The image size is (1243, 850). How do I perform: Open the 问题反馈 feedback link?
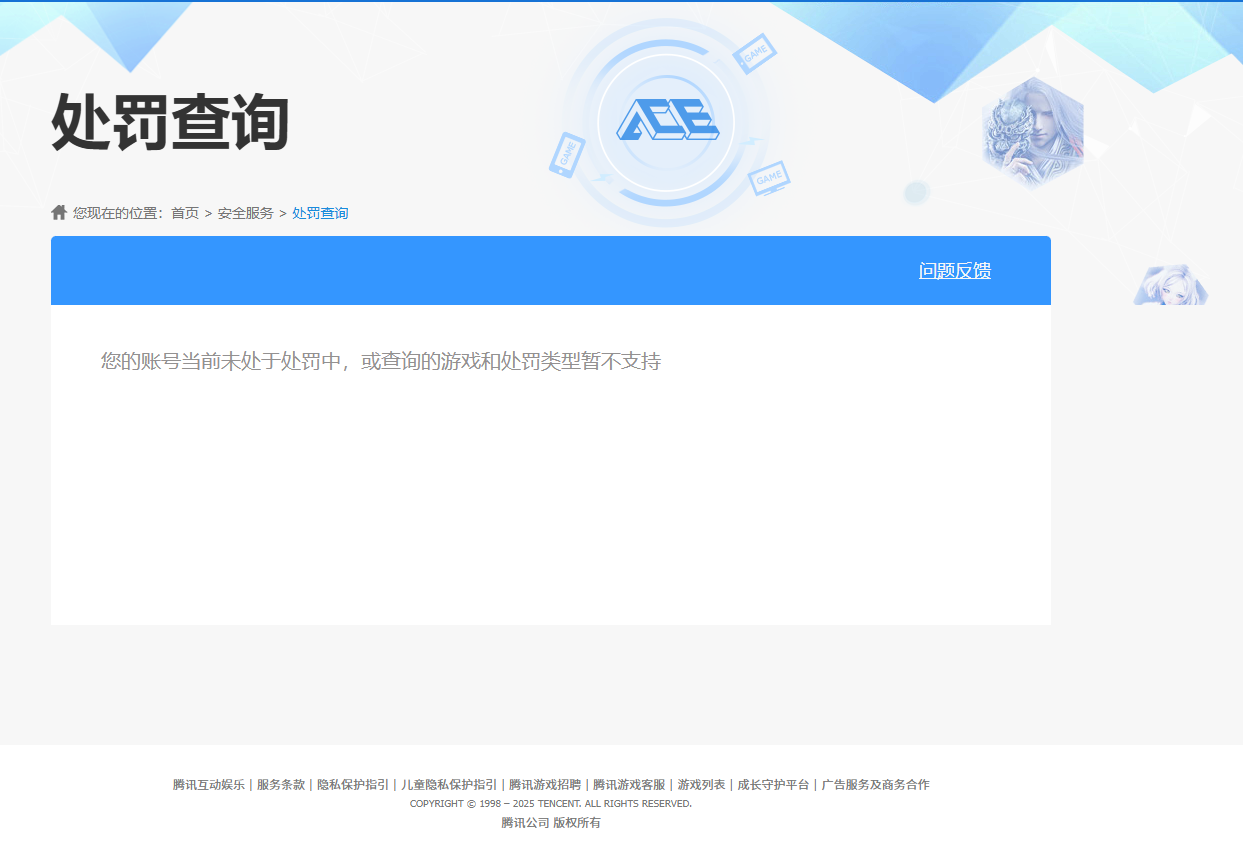click(x=954, y=270)
